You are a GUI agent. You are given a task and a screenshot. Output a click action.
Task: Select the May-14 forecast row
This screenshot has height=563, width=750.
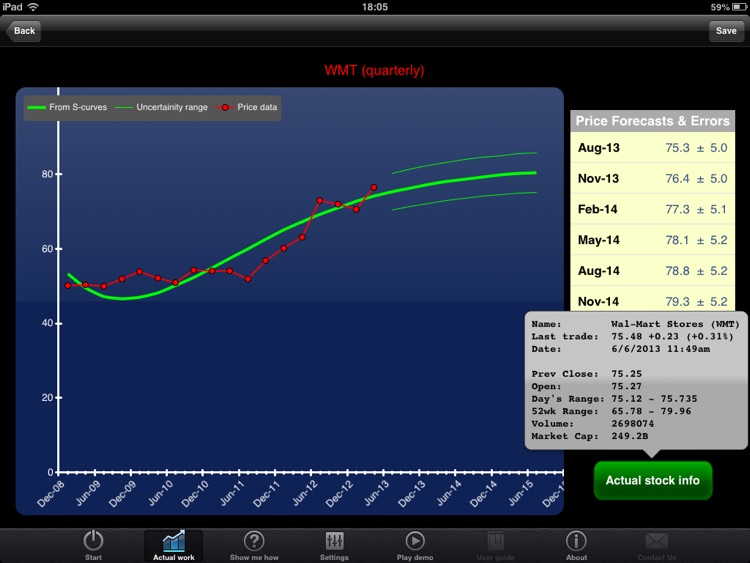point(652,240)
